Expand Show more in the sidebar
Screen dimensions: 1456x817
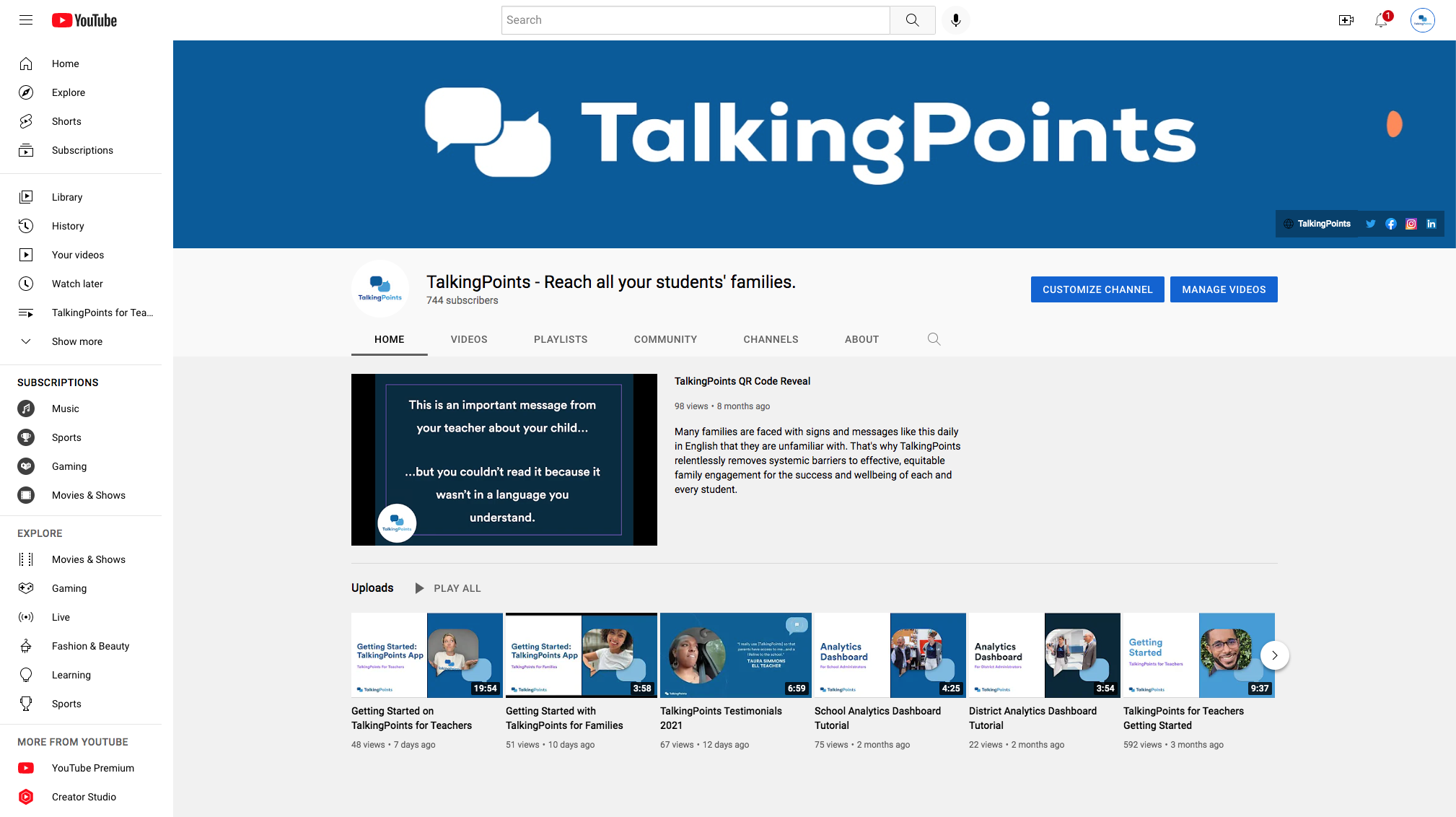(x=81, y=341)
